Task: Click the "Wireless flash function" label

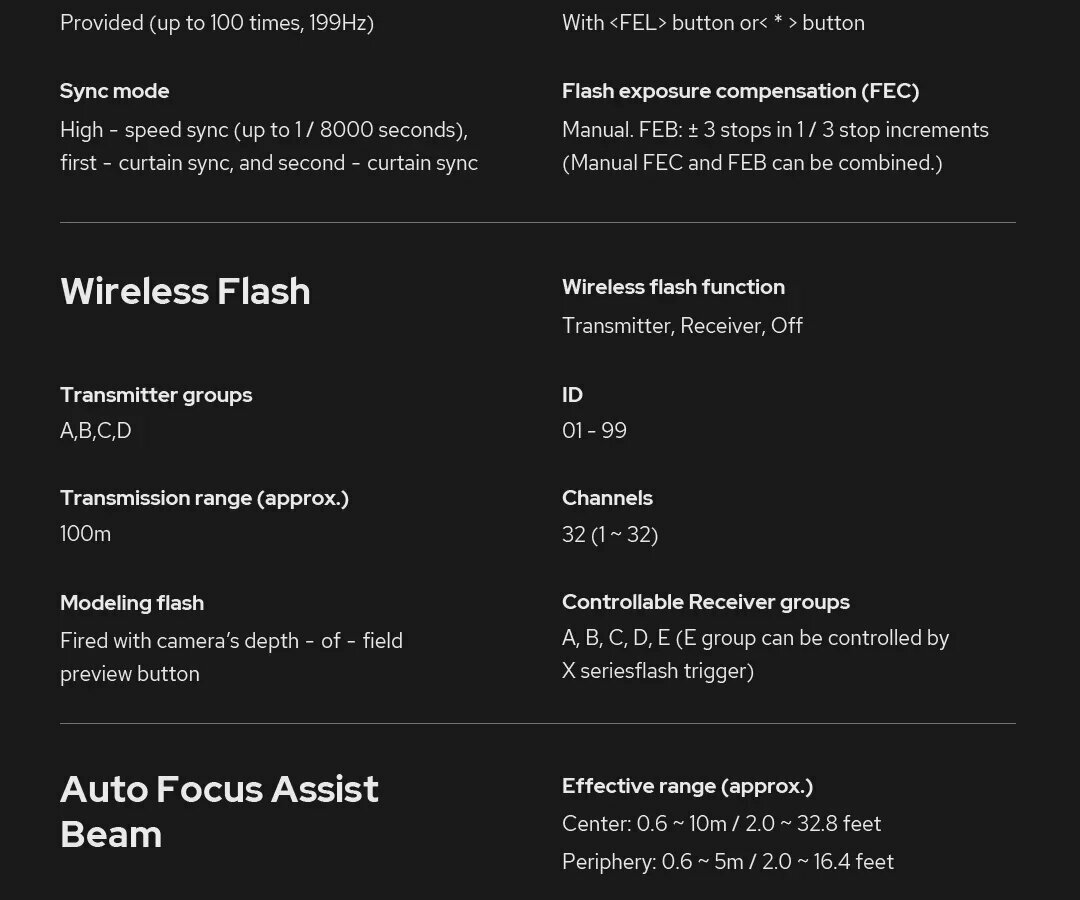Action: pos(673,287)
